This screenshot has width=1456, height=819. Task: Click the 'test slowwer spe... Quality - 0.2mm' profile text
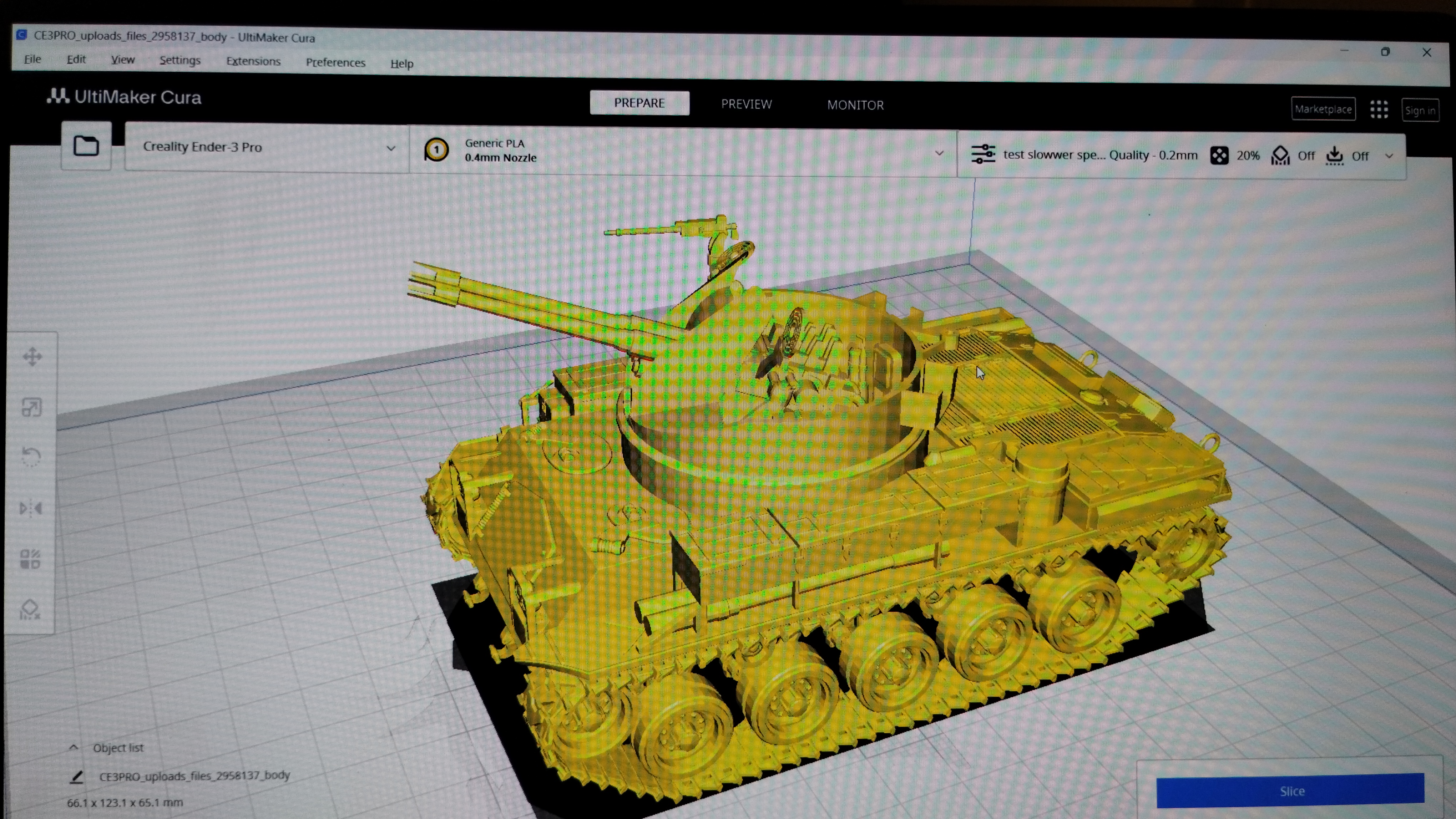click(1100, 155)
